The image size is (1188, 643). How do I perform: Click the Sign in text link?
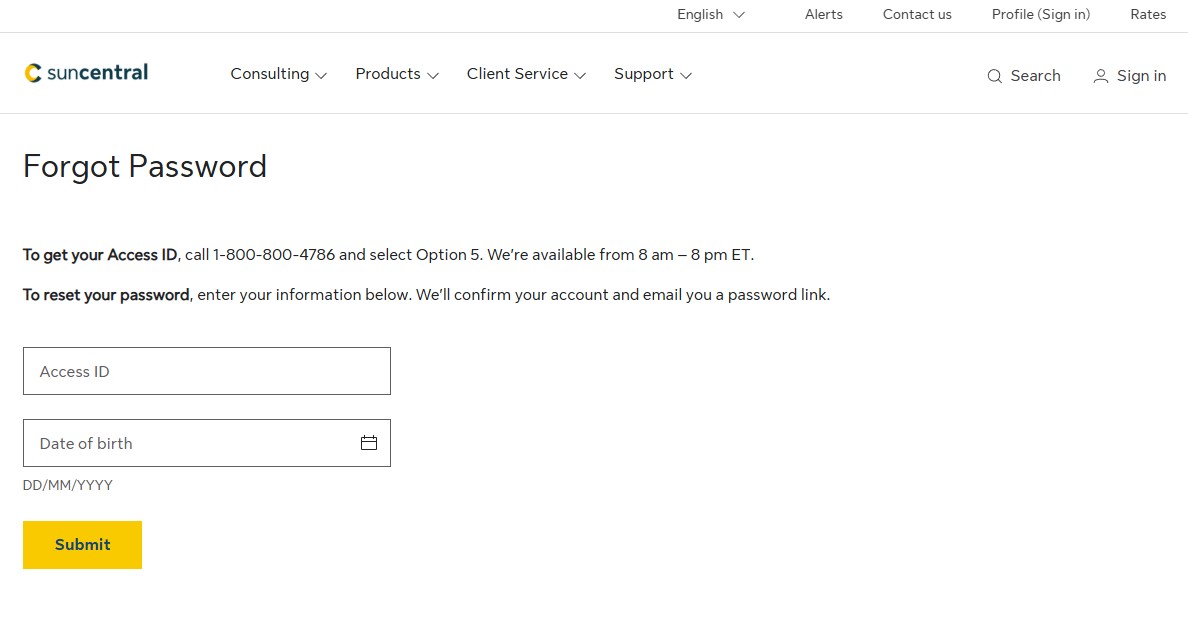tap(1141, 76)
